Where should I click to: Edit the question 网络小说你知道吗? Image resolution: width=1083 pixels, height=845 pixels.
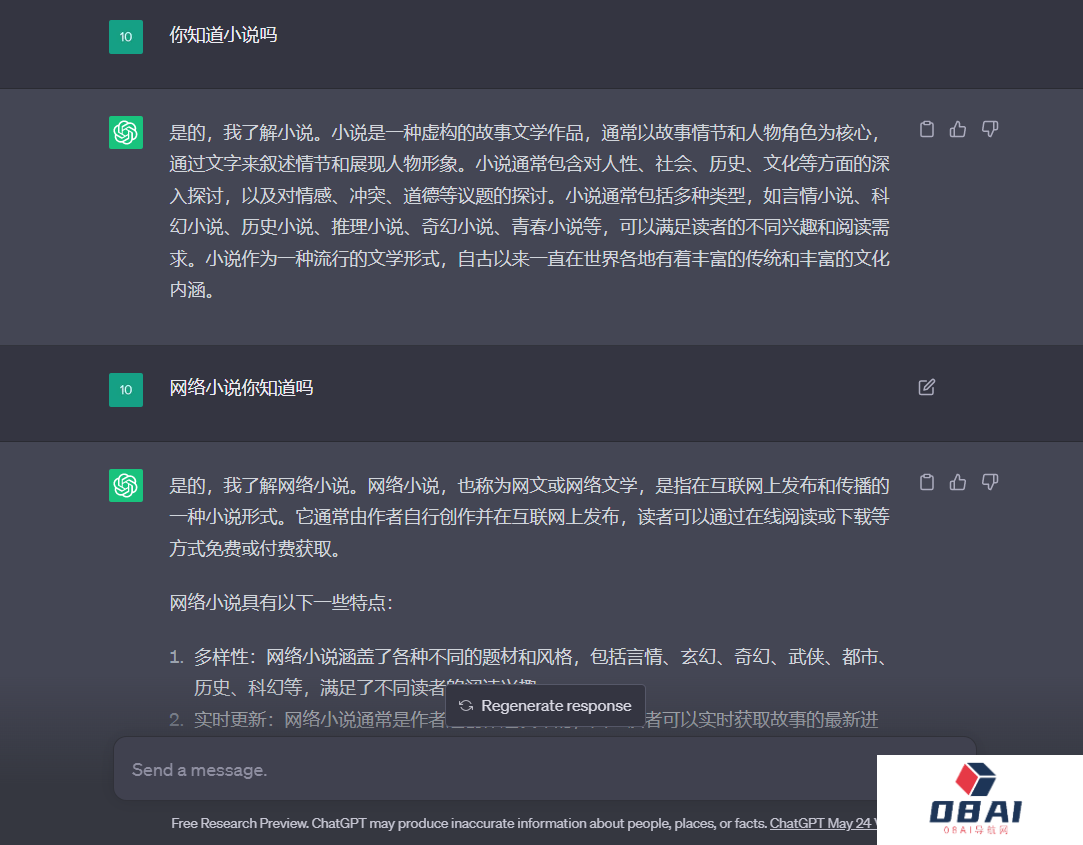tap(926, 387)
